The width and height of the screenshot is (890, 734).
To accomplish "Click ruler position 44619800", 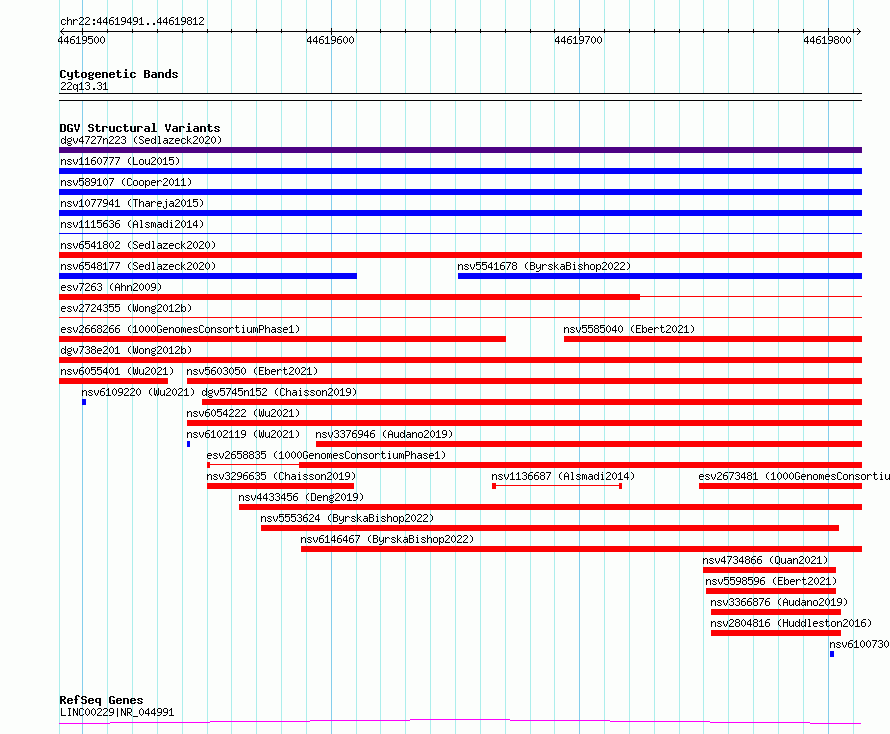I will 828,40.
